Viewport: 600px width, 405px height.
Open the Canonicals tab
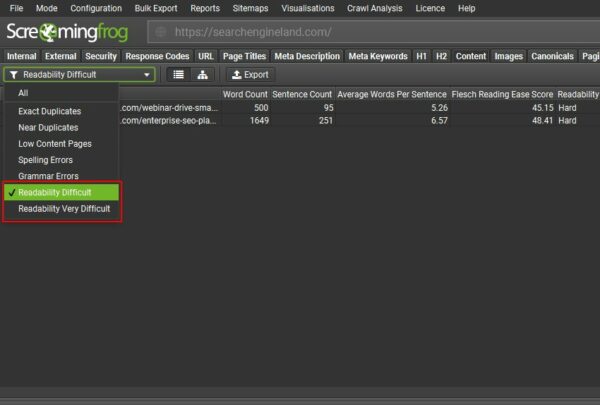552,56
